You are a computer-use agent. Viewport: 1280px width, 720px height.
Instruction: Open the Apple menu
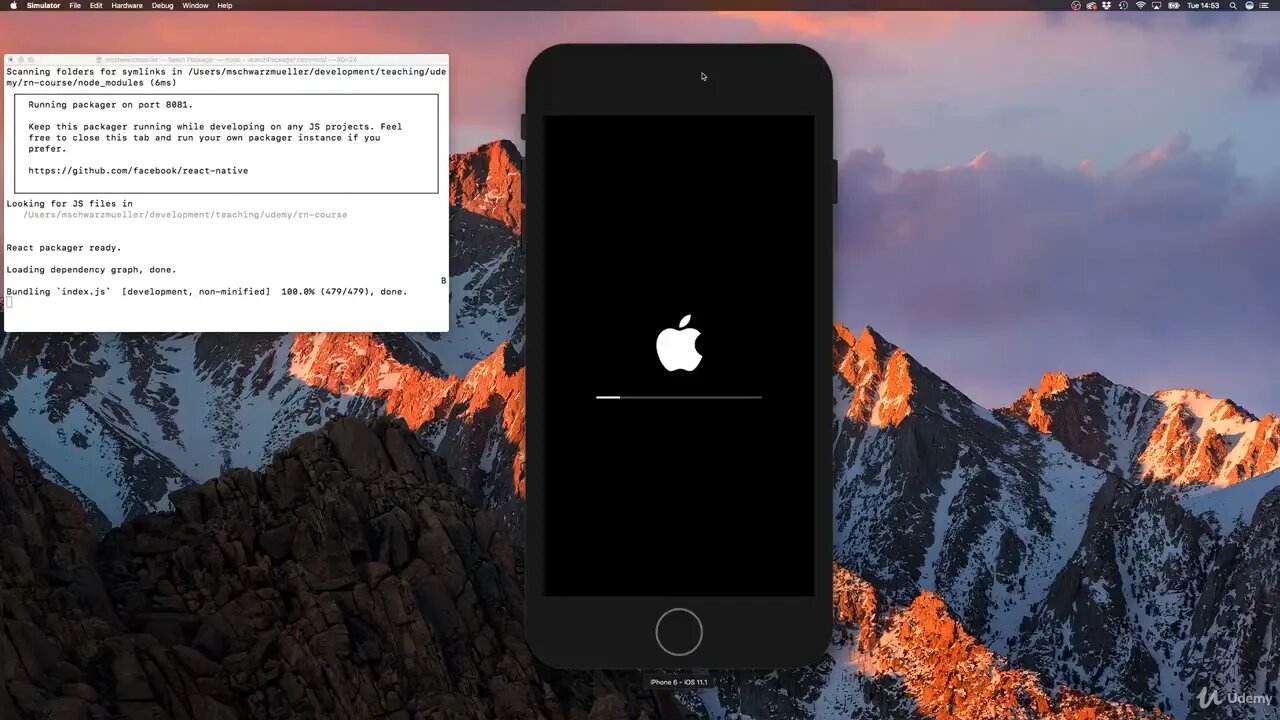[x=13, y=5]
